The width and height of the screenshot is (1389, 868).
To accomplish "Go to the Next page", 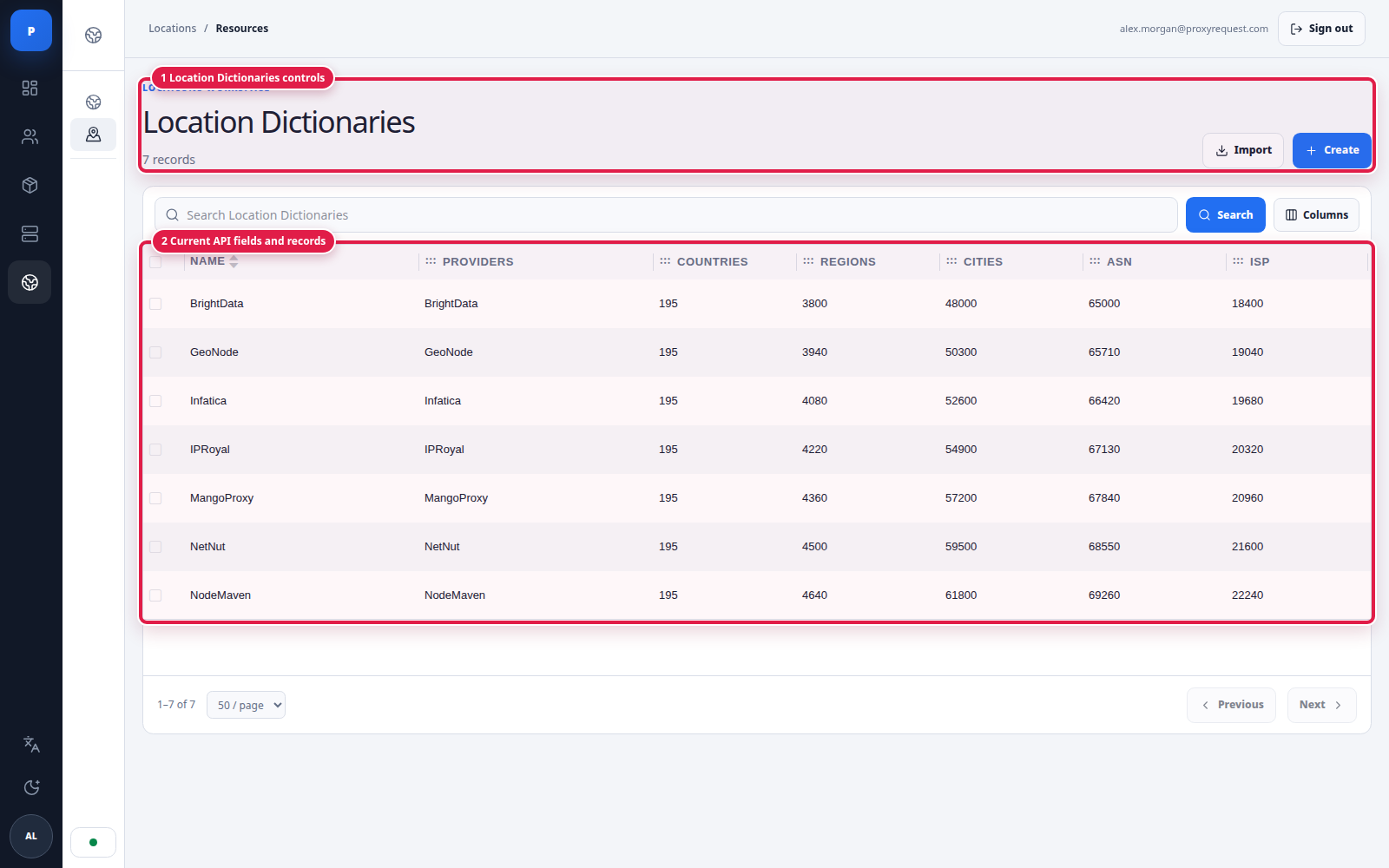I will (x=1321, y=705).
